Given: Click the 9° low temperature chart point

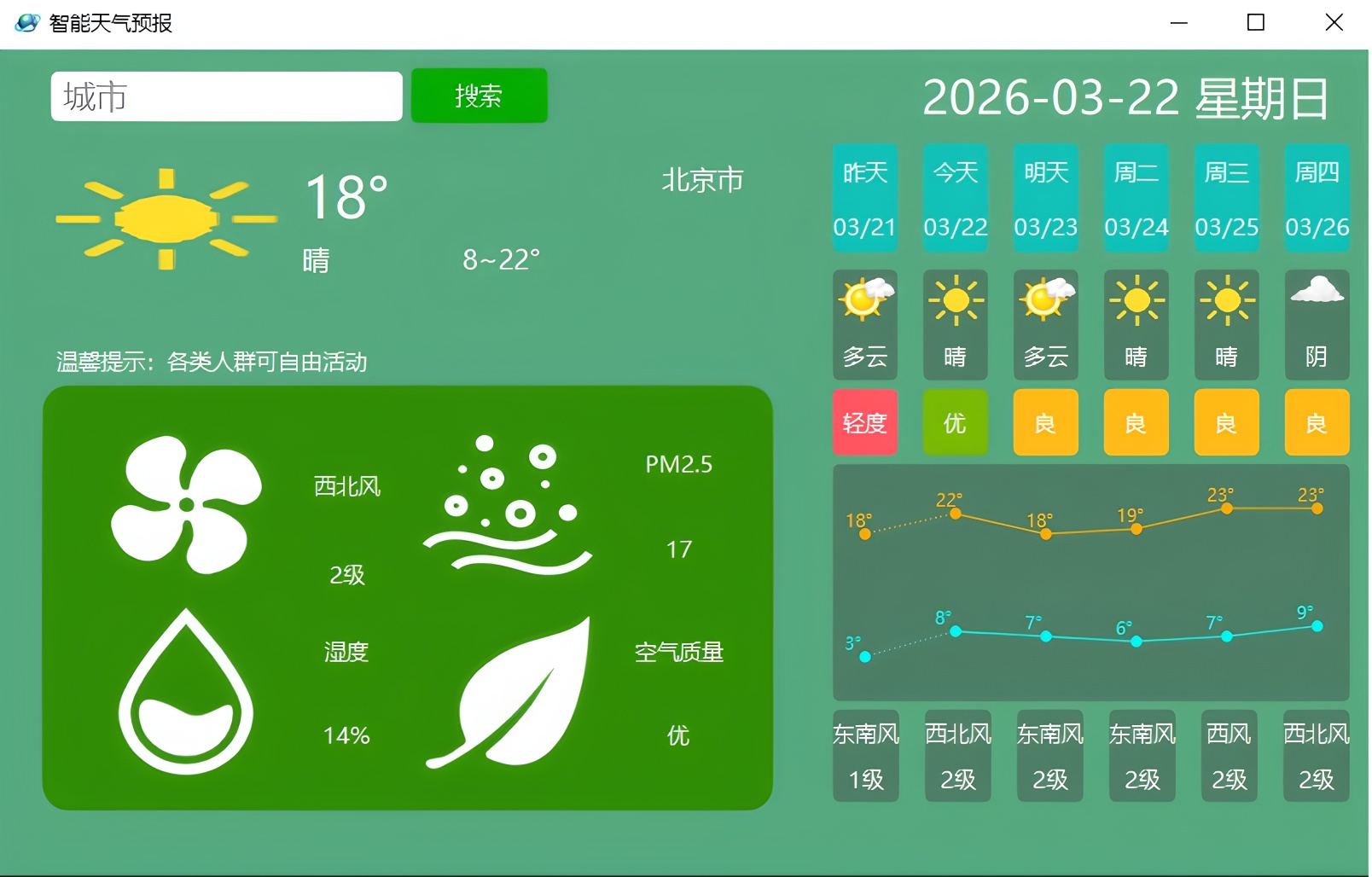Looking at the screenshot, I should pyautogui.click(x=1317, y=626).
